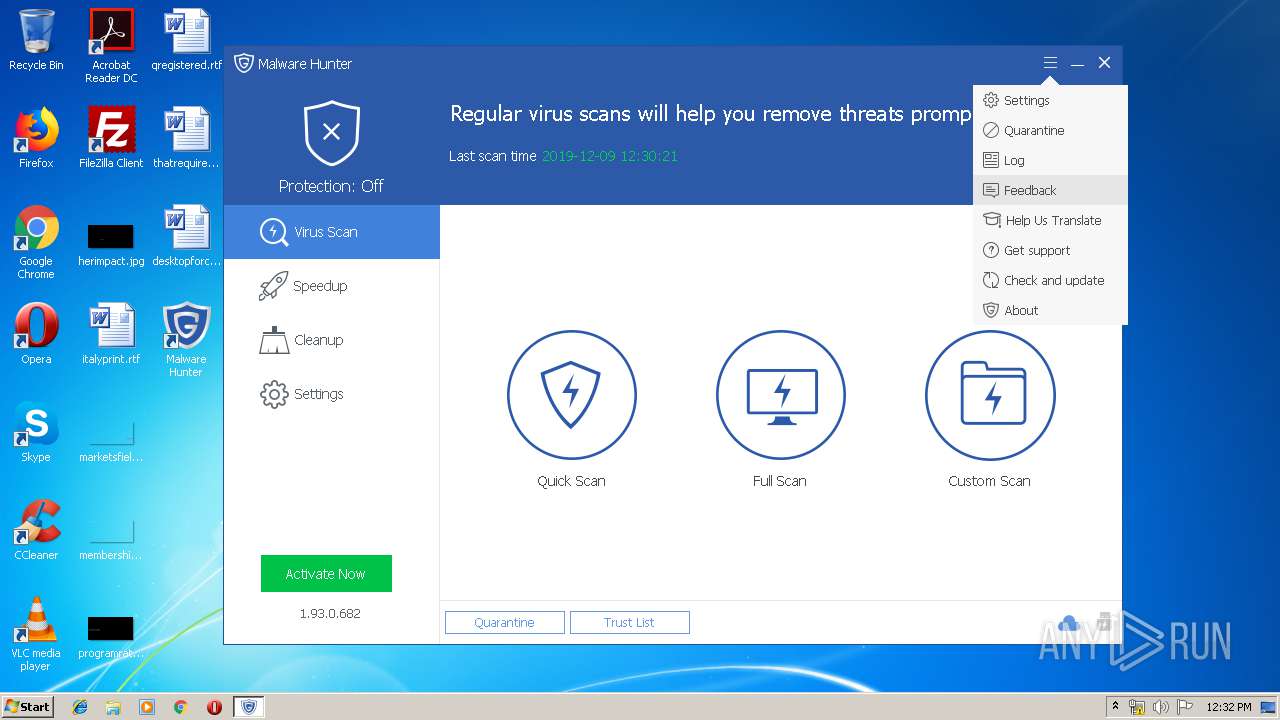Click the Windows Start button
The width and height of the screenshot is (1280, 720).
[x=28, y=707]
